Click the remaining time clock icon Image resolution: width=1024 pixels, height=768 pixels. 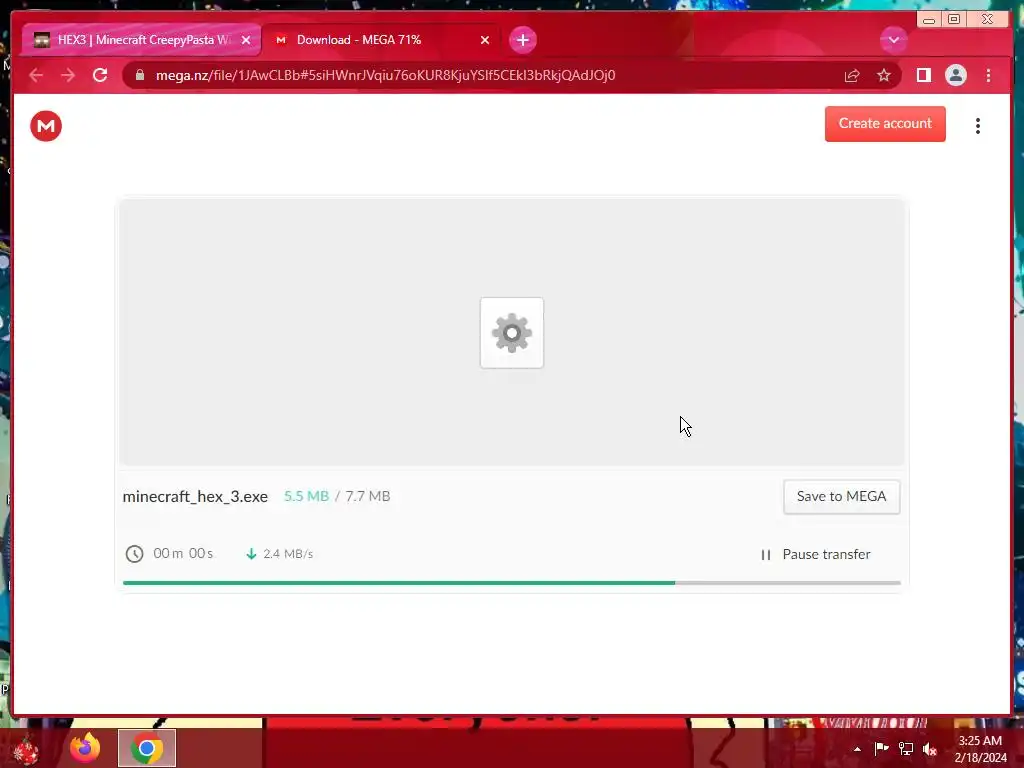(x=135, y=554)
